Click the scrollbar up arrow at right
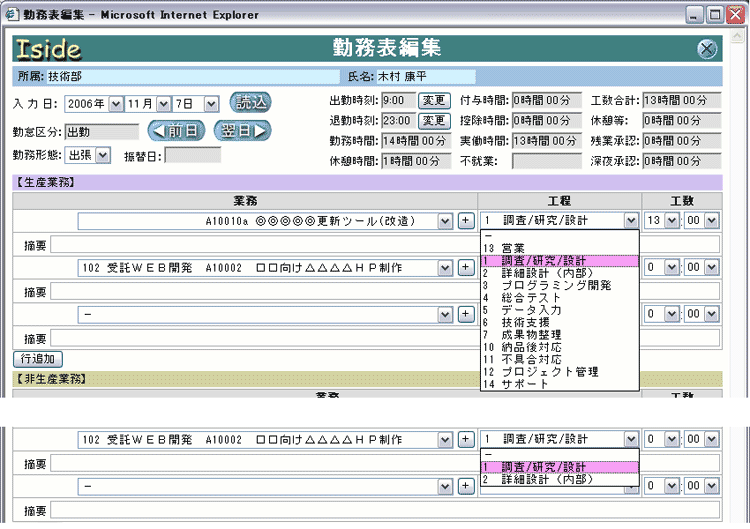This screenshot has height=529, width=750. click(x=737, y=37)
